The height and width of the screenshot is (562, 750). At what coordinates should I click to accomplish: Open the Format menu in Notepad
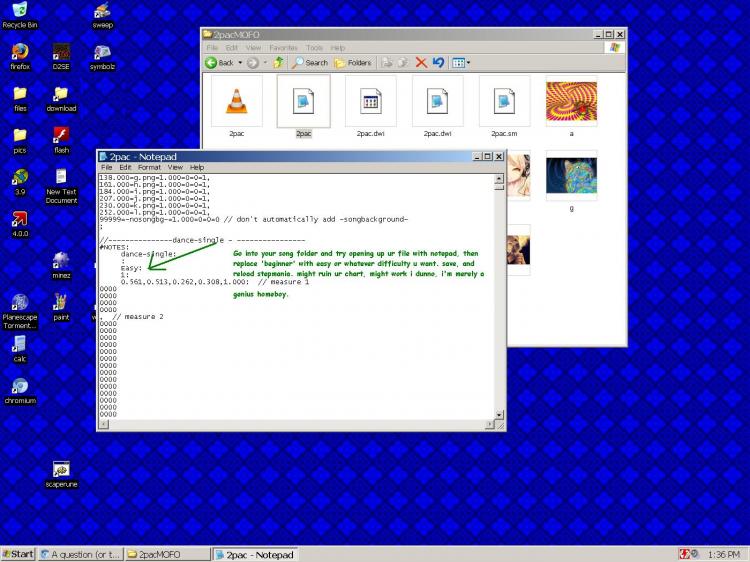point(148,167)
